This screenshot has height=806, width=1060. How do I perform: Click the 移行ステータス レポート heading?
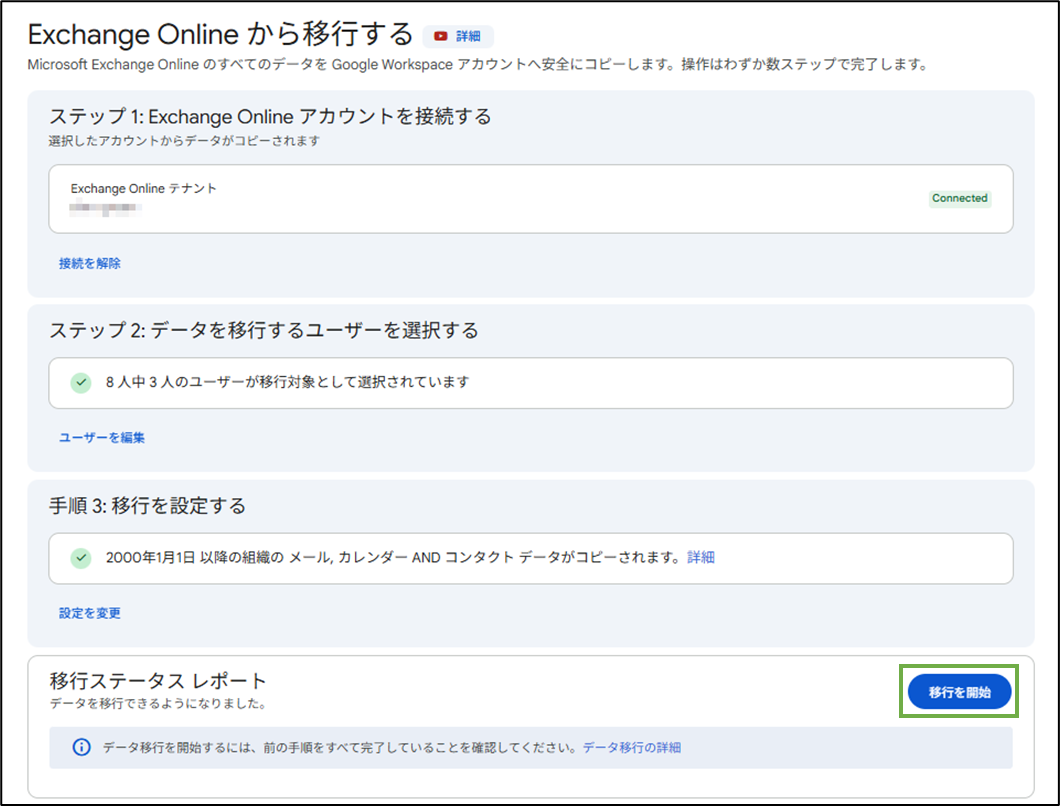click(x=158, y=680)
